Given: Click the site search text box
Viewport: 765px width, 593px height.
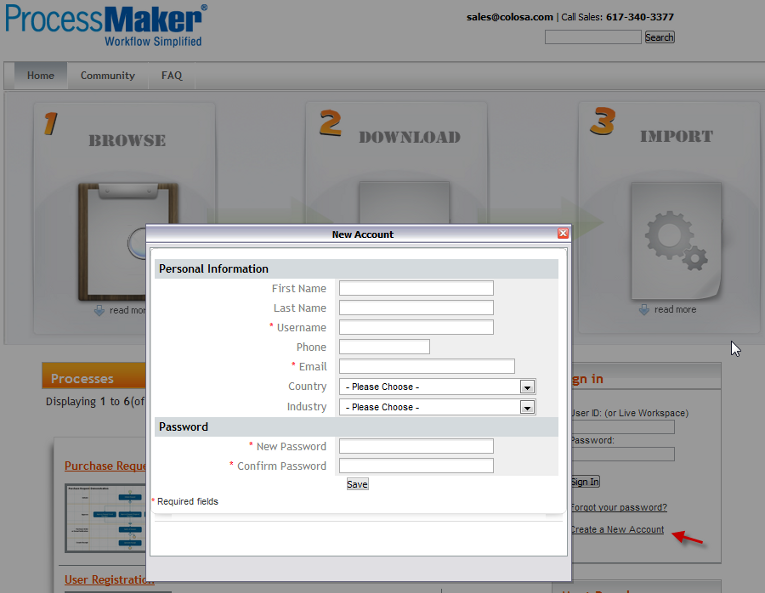Looking at the screenshot, I should (x=593, y=37).
